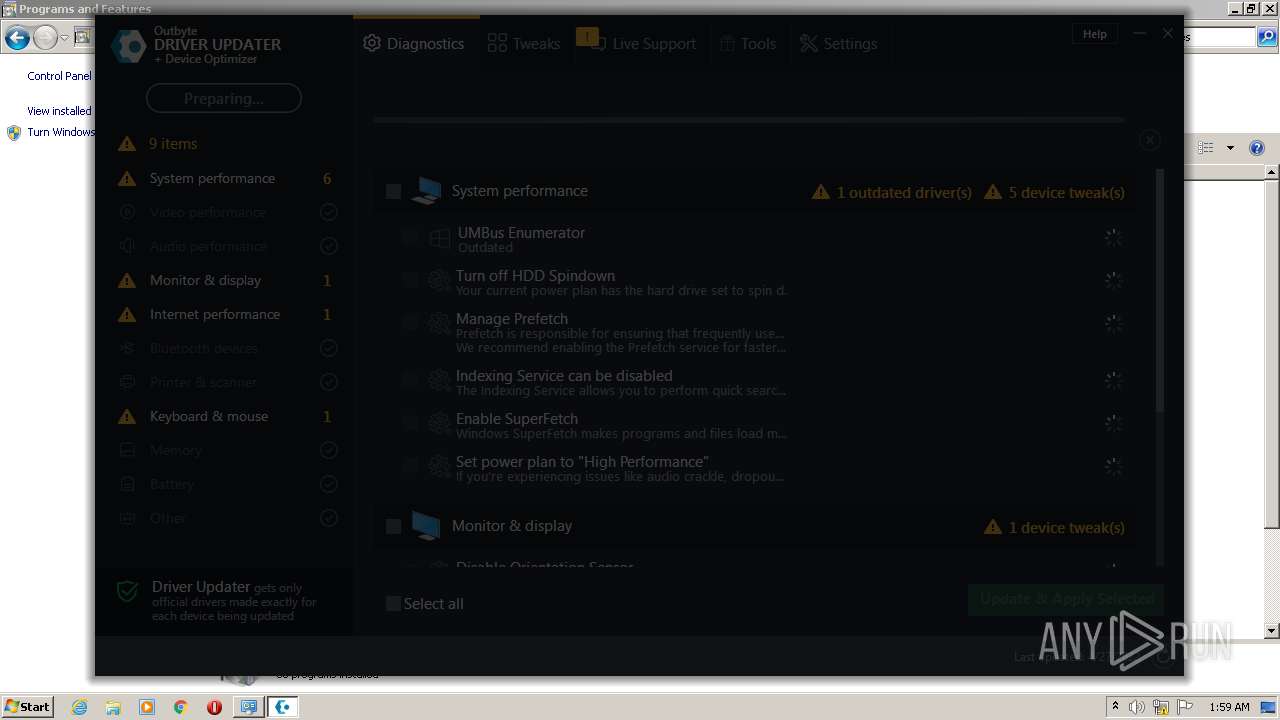The height and width of the screenshot is (720, 1280).
Task: Switch to the Tweaks tab
Action: pyautogui.click(x=524, y=44)
